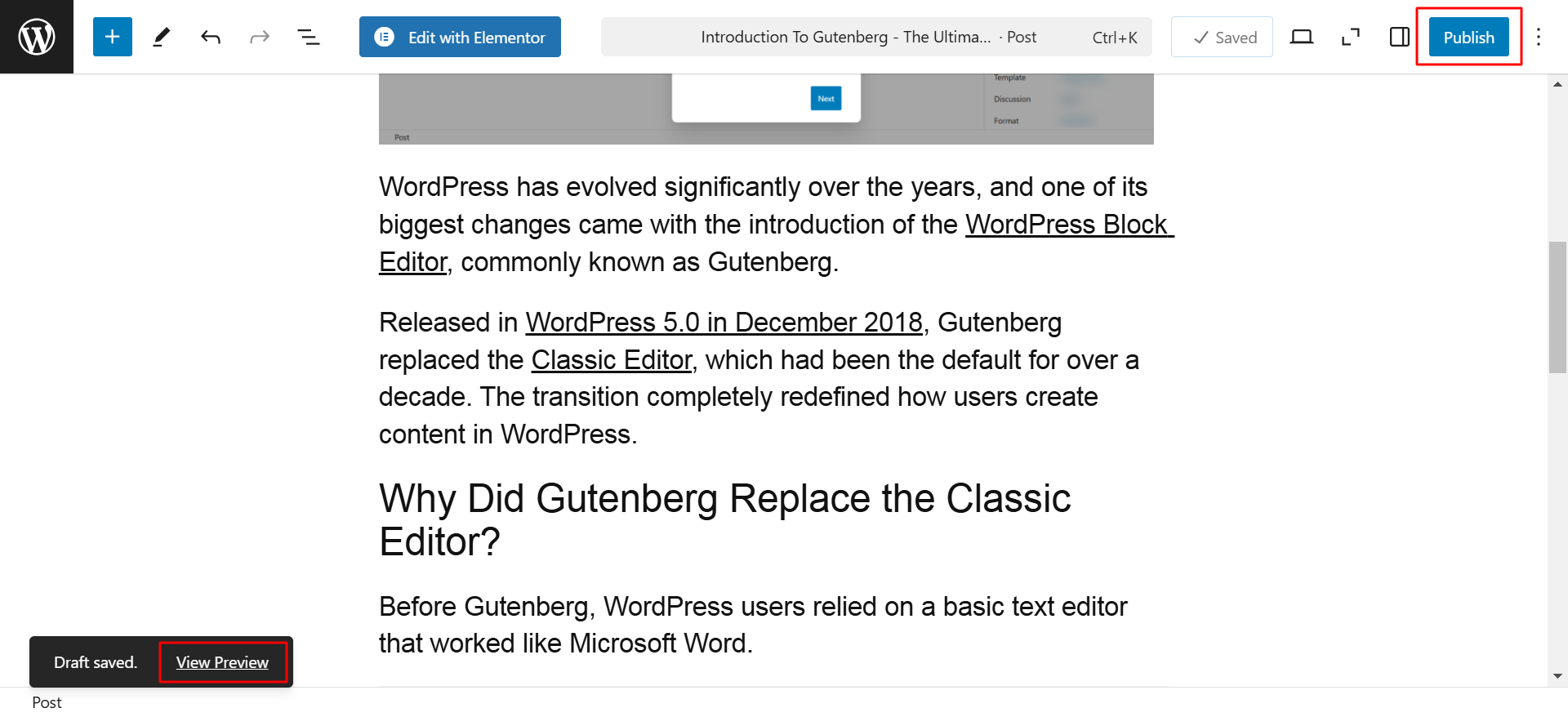Click the scrollbar down arrow
Viewport: 1568px width, 717px height.
[x=1557, y=676]
